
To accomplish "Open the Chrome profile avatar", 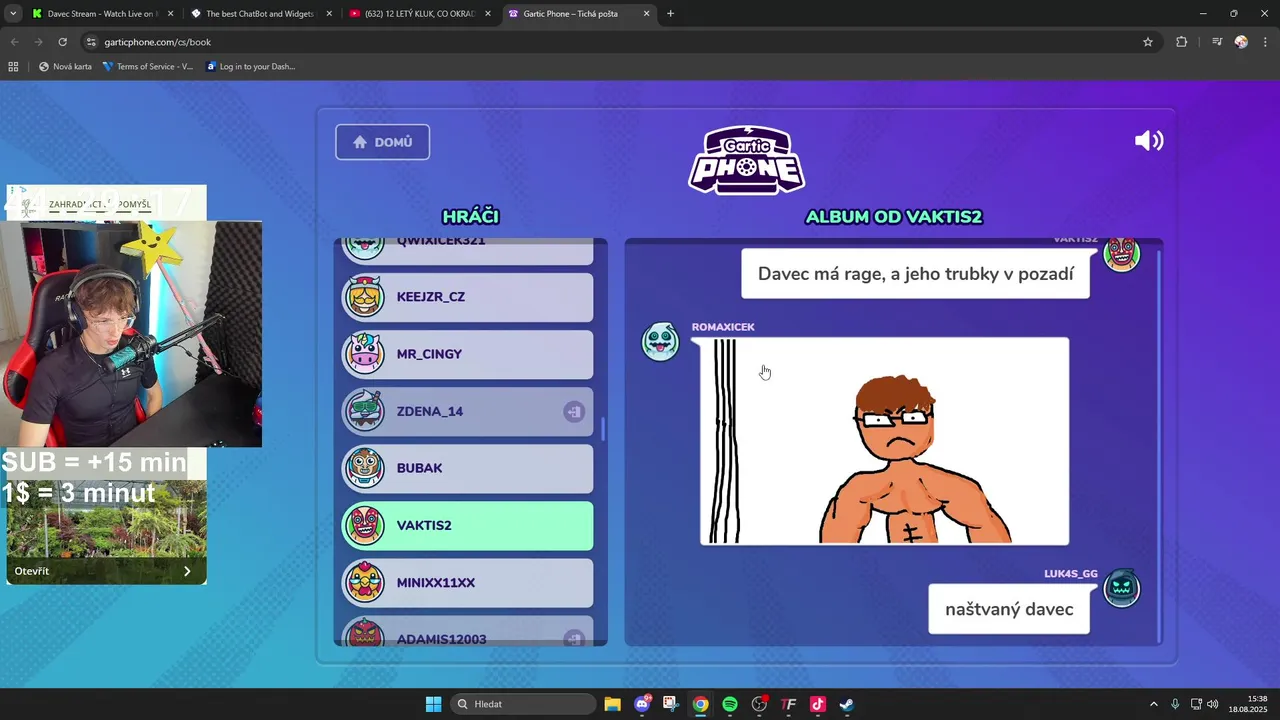I will [1241, 42].
